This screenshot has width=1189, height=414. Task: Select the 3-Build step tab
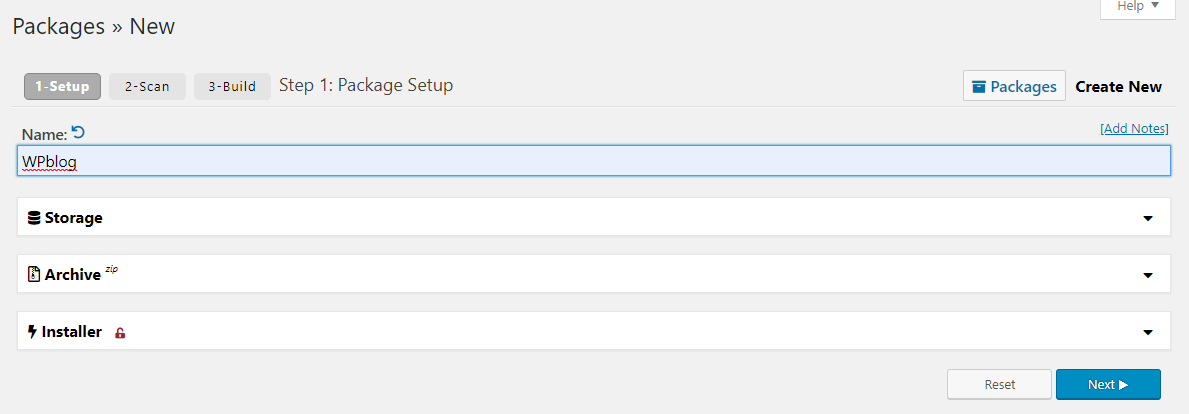click(x=232, y=86)
